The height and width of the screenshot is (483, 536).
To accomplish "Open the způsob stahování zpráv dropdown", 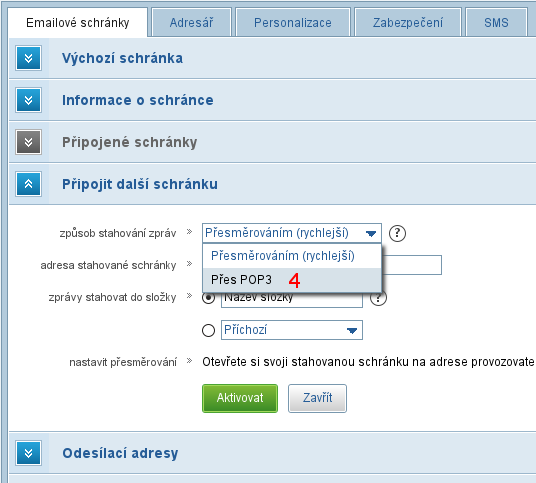I will [x=292, y=233].
